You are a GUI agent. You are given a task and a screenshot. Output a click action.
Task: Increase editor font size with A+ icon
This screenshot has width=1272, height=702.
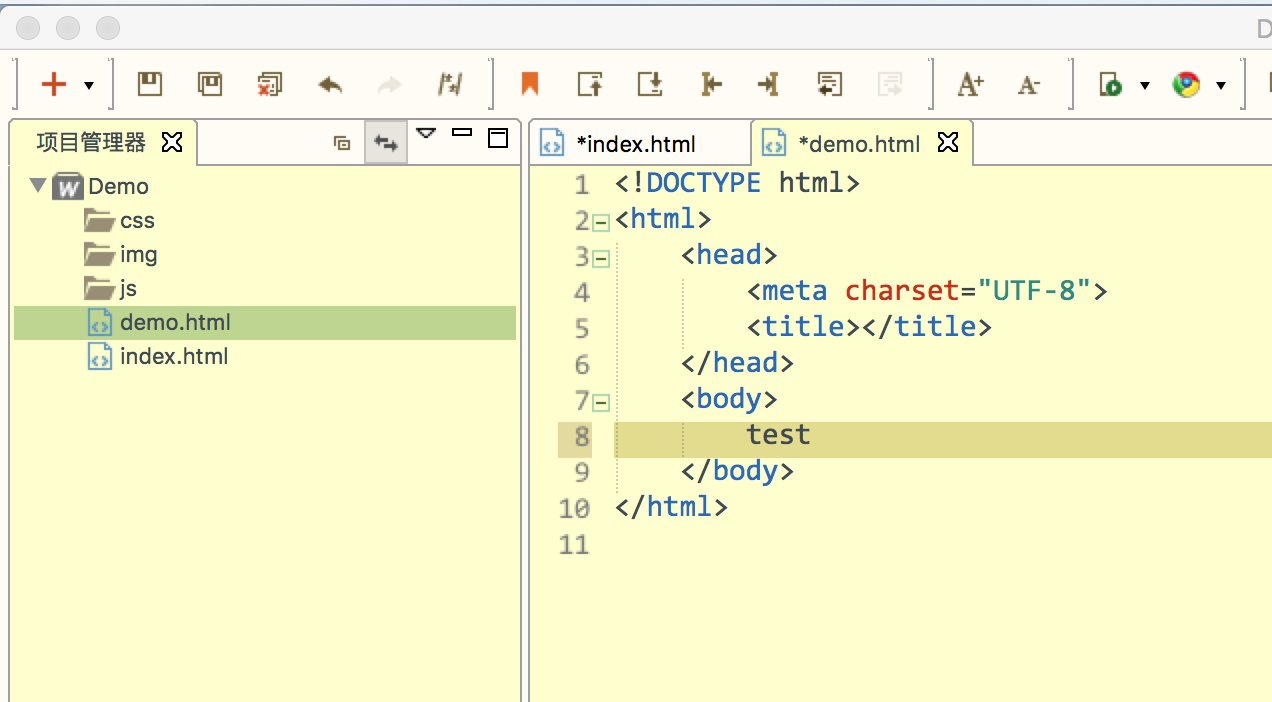(970, 85)
